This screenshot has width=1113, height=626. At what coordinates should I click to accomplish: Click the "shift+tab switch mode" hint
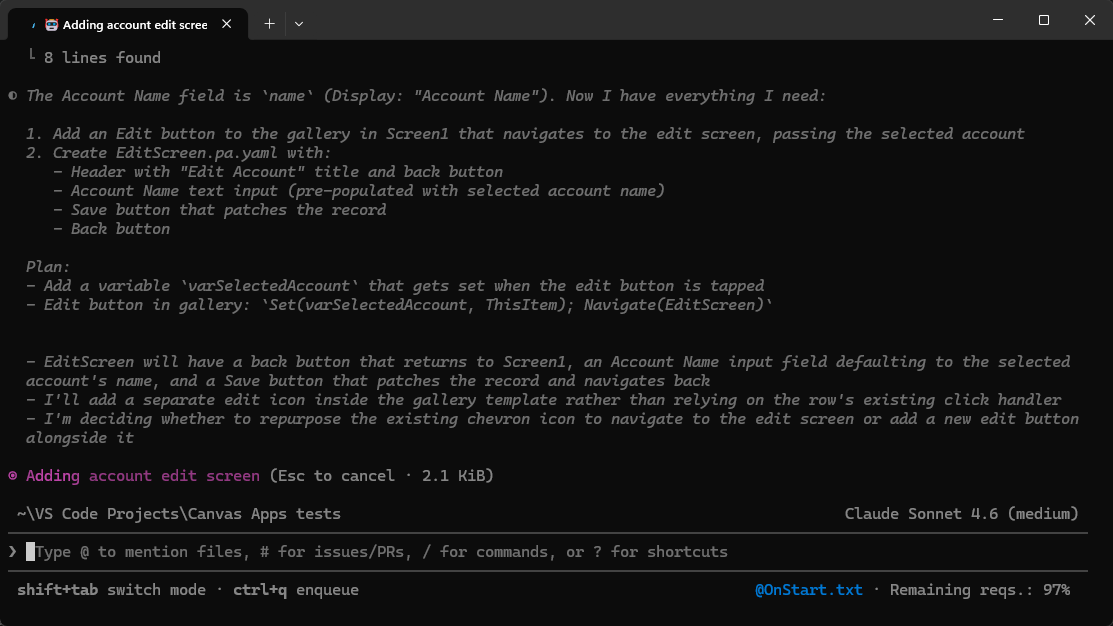point(111,590)
